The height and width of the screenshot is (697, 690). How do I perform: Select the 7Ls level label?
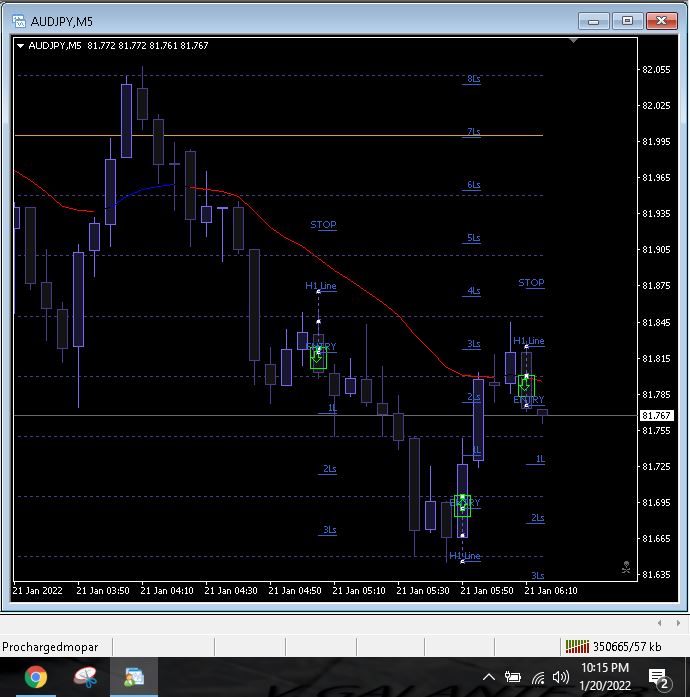click(473, 132)
